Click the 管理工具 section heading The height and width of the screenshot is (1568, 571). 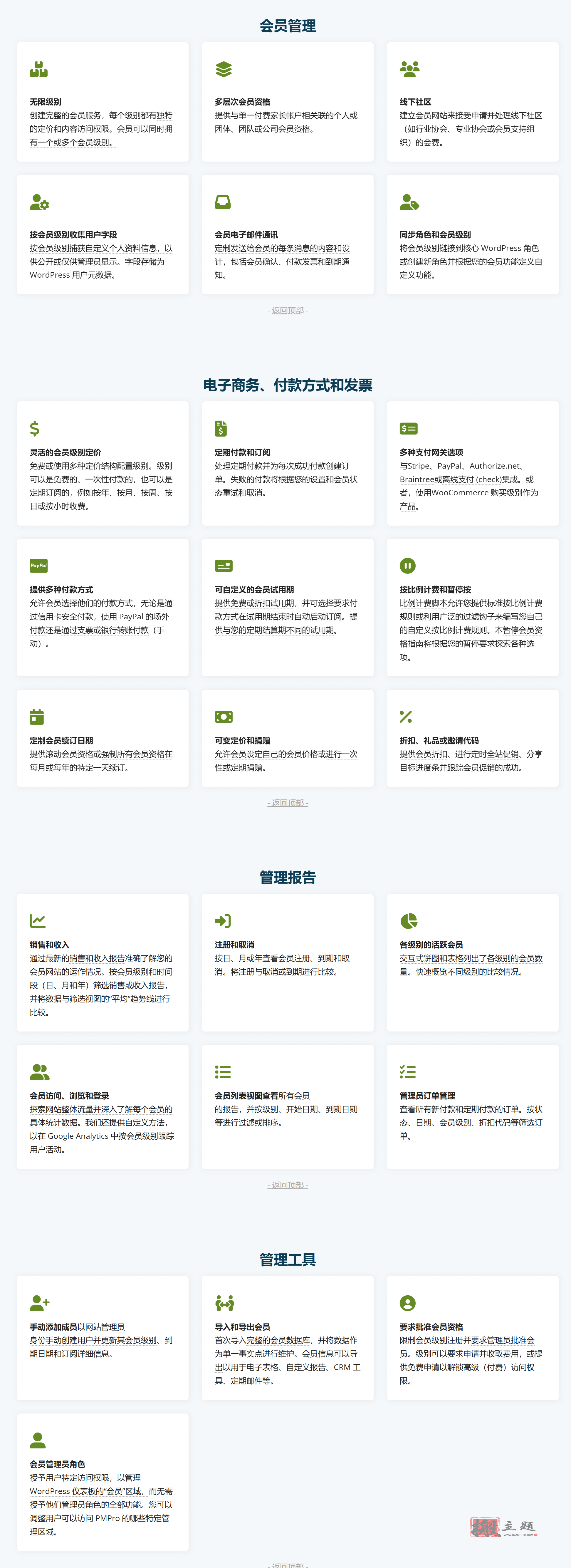(x=287, y=1260)
